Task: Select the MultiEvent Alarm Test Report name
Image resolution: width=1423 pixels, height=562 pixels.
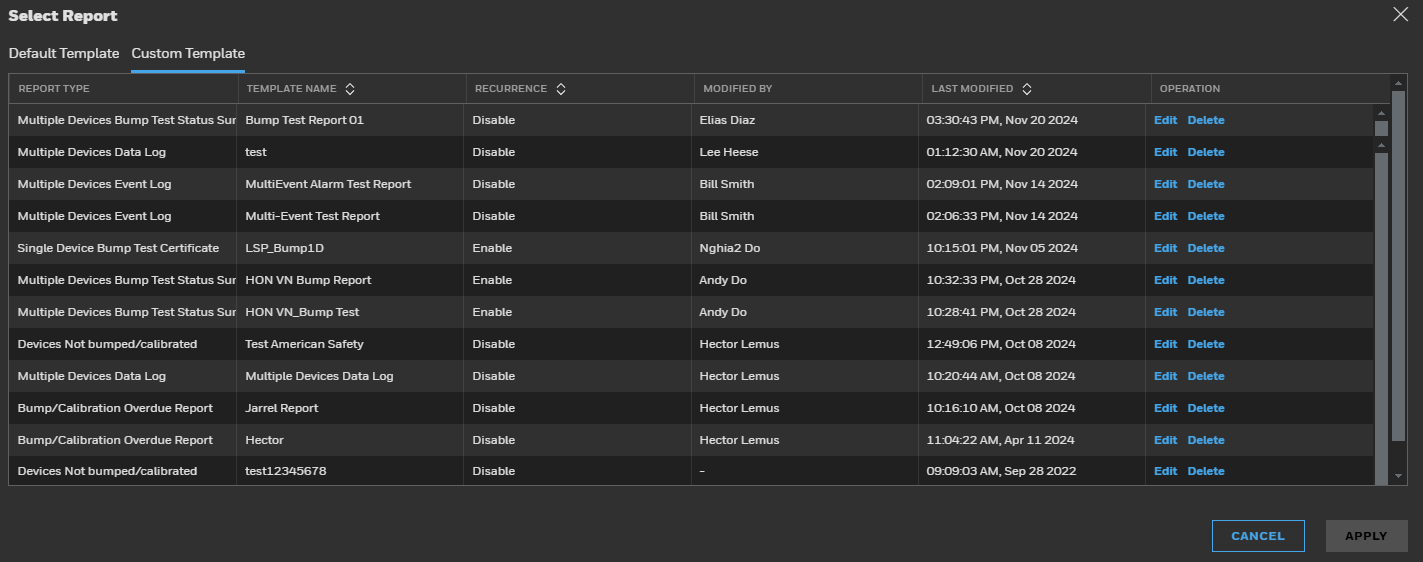Action: (x=328, y=184)
